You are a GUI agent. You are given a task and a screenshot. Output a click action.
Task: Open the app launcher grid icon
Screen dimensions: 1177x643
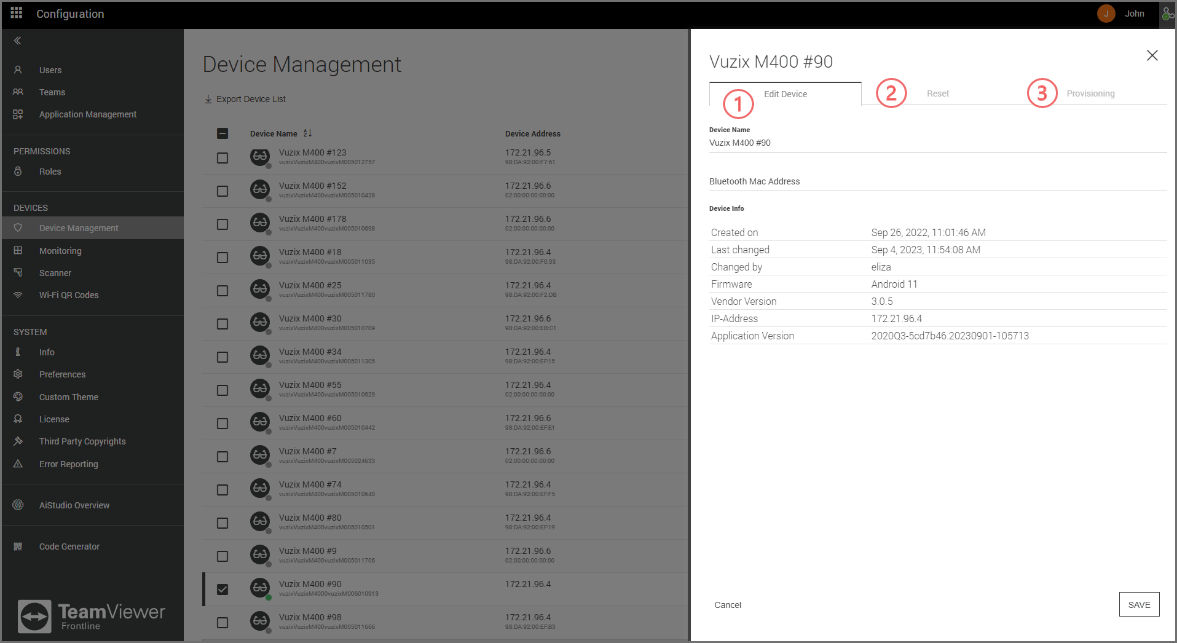(16, 14)
